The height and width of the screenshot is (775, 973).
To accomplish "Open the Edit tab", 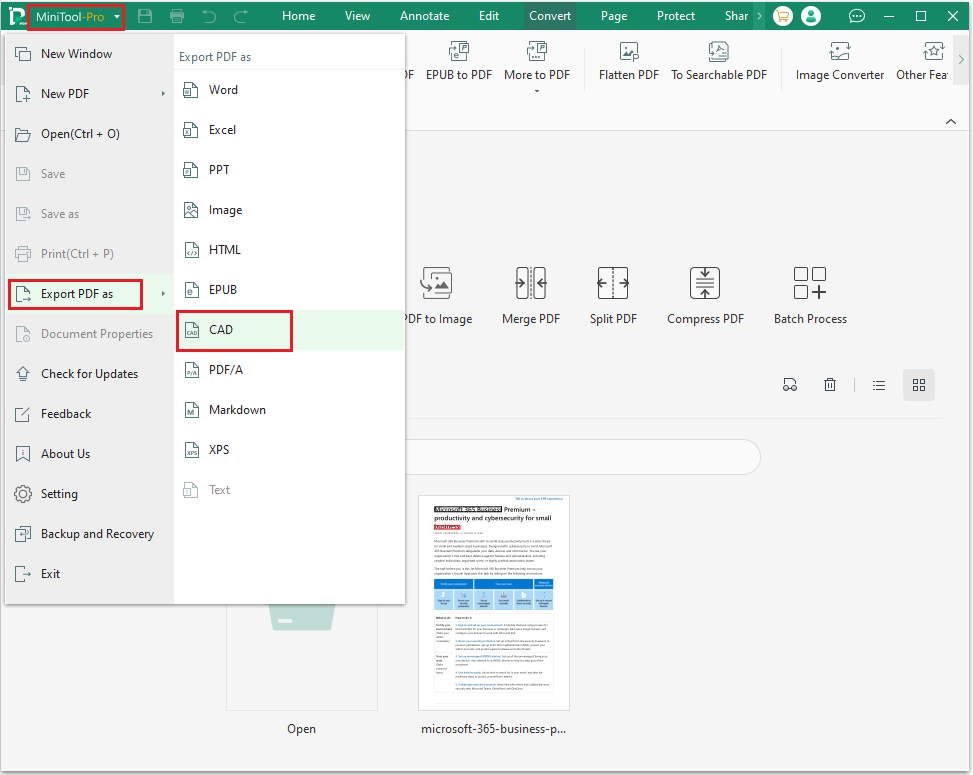I will tap(489, 16).
